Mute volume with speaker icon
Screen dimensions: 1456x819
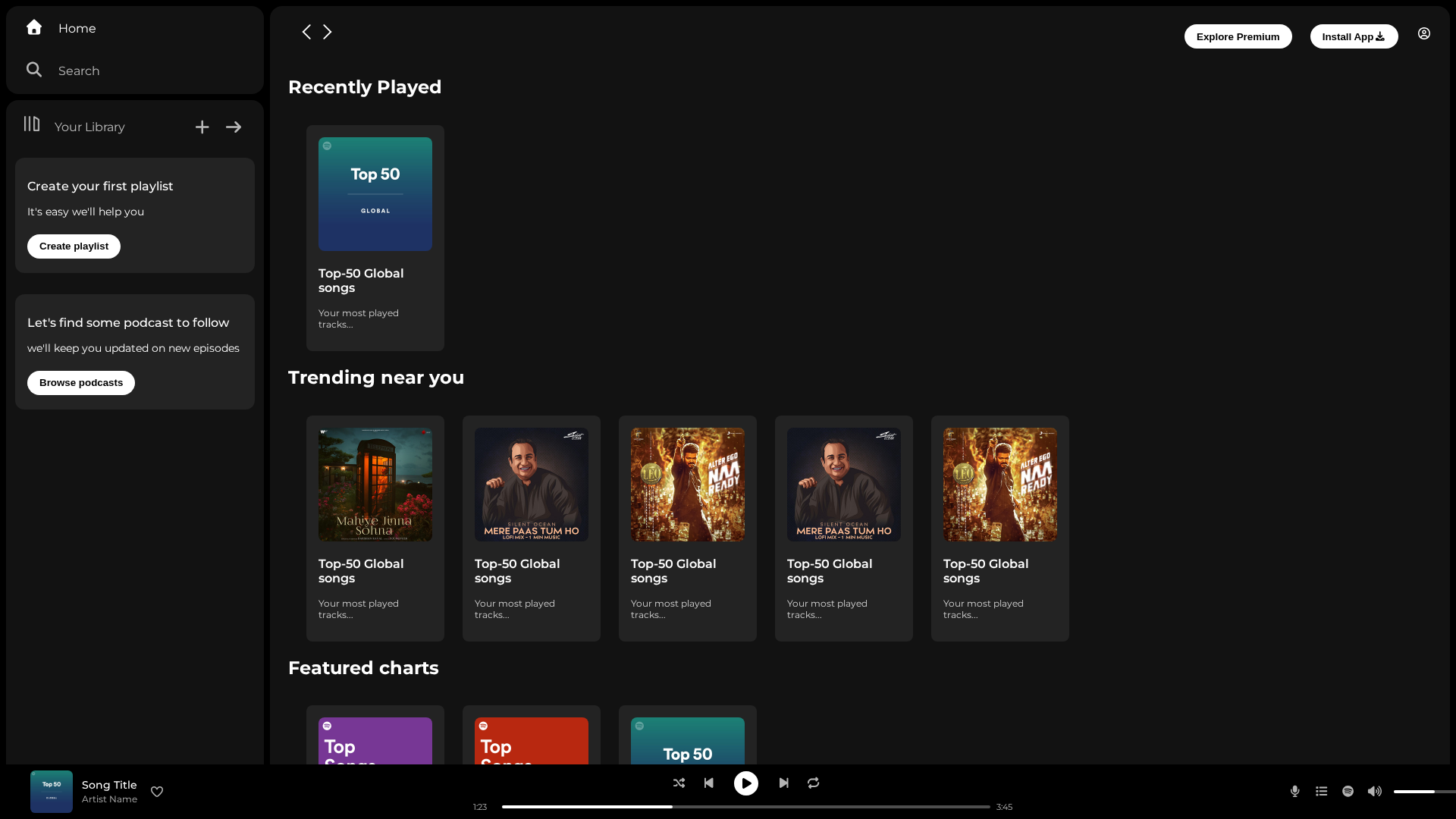[1375, 791]
